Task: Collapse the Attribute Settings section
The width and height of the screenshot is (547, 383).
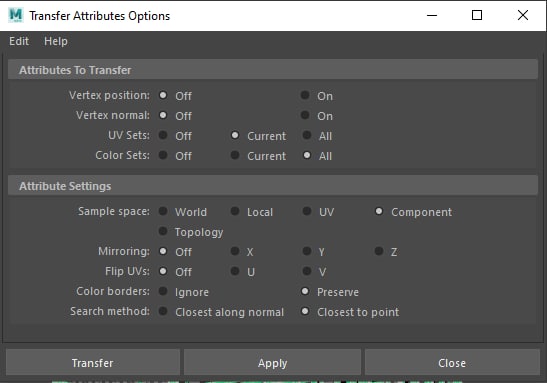Action: tap(273, 186)
